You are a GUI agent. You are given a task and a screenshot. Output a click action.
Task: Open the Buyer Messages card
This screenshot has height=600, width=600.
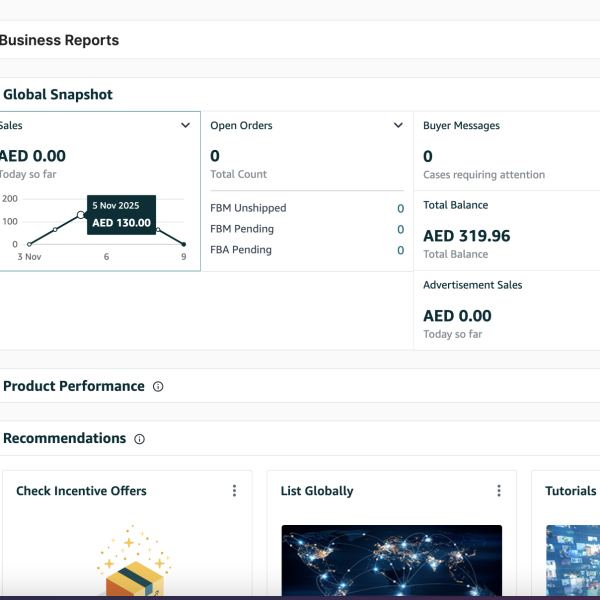coord(461,126)
